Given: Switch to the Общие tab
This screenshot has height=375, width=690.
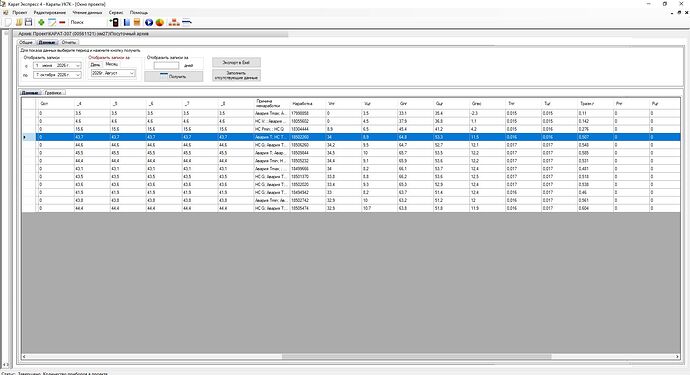Looking at the screenshot, I should pyautogui.click(x=26, y=42).
